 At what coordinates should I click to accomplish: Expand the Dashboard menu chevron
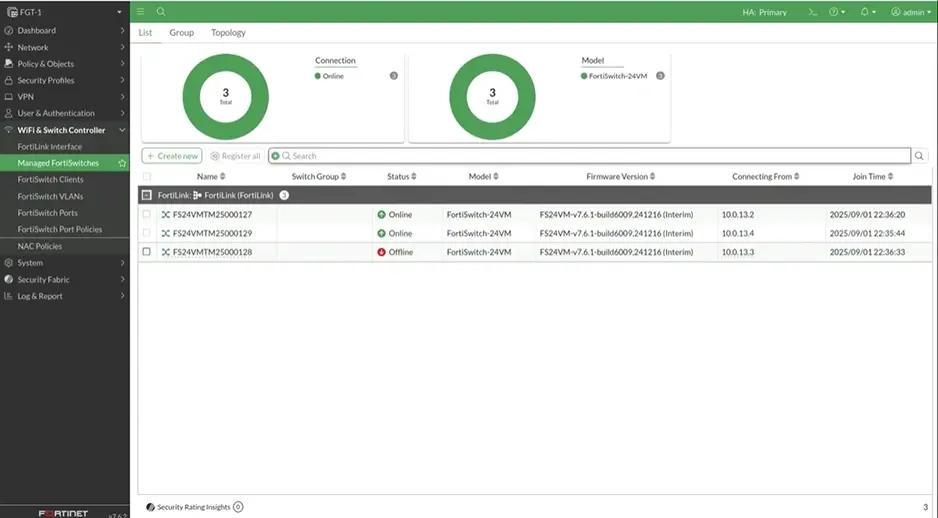122,31
